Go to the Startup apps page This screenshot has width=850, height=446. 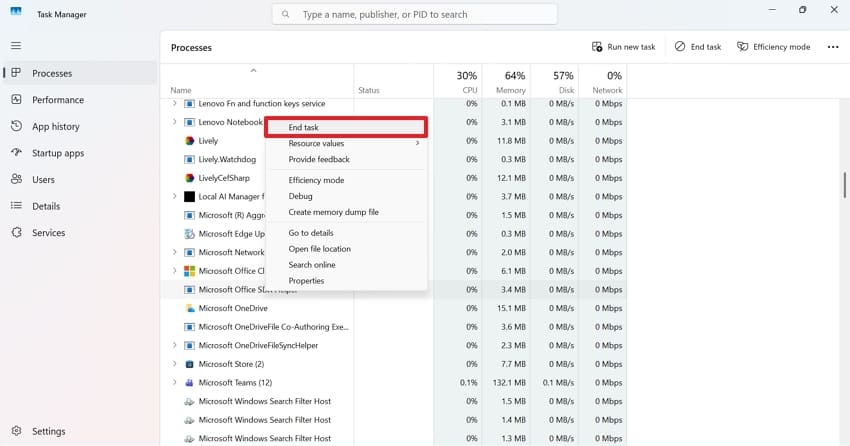pos(58,153)
